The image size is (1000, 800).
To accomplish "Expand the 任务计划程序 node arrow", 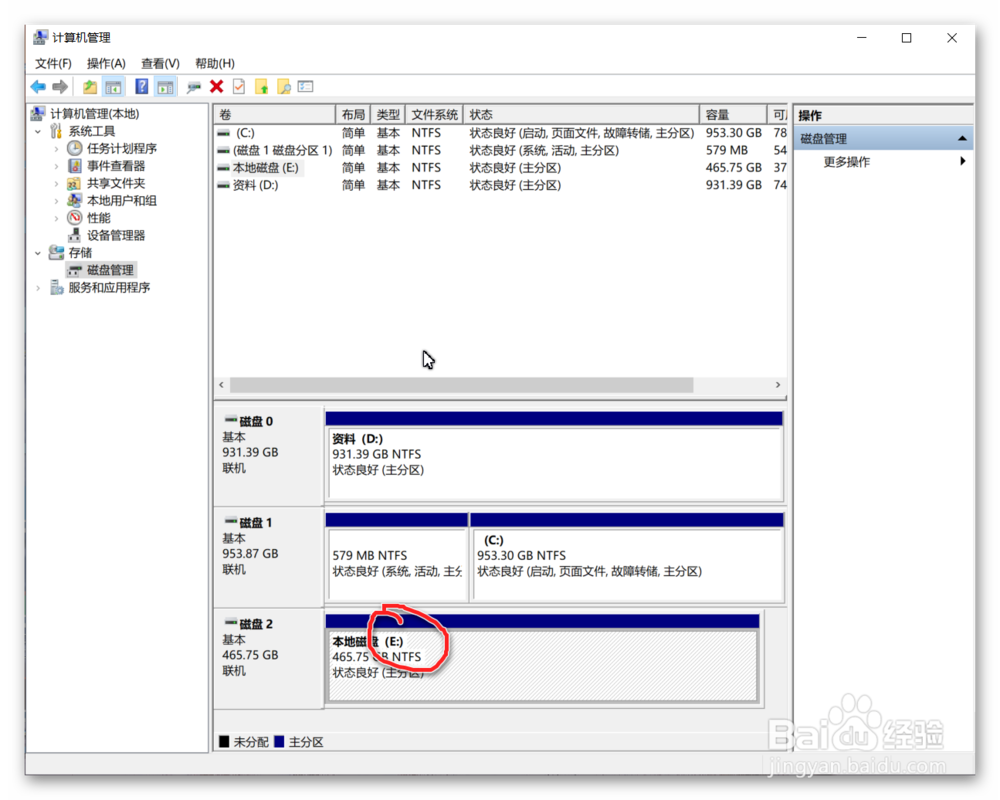I will [56, 149].
